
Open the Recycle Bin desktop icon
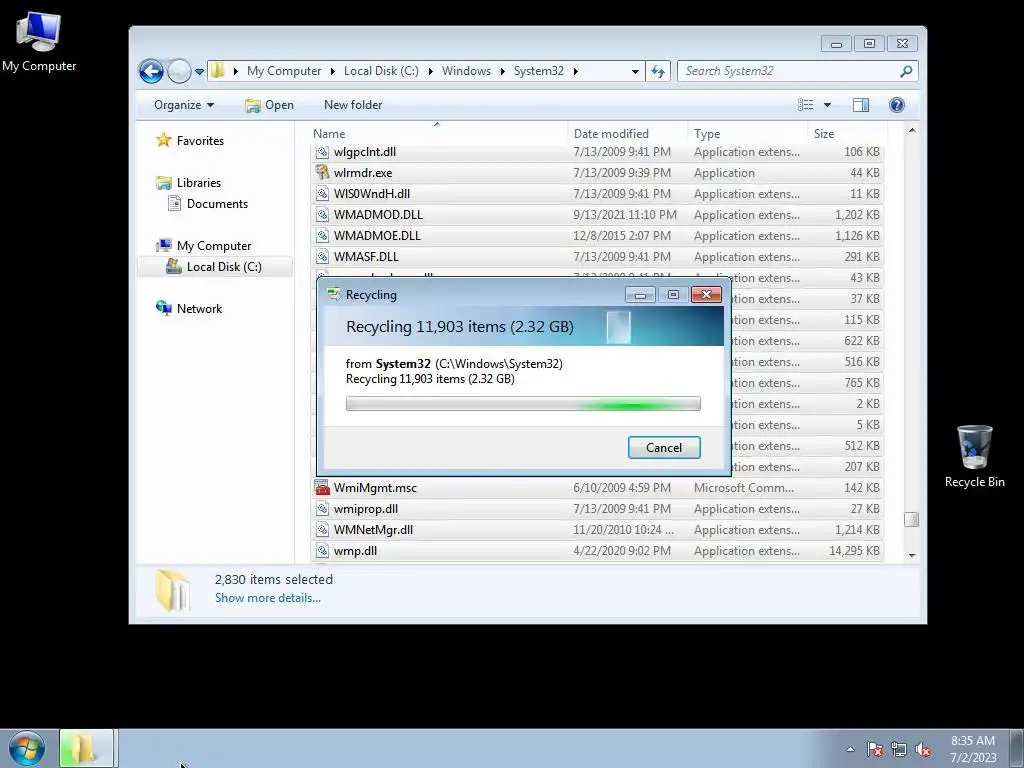(974, 456)
